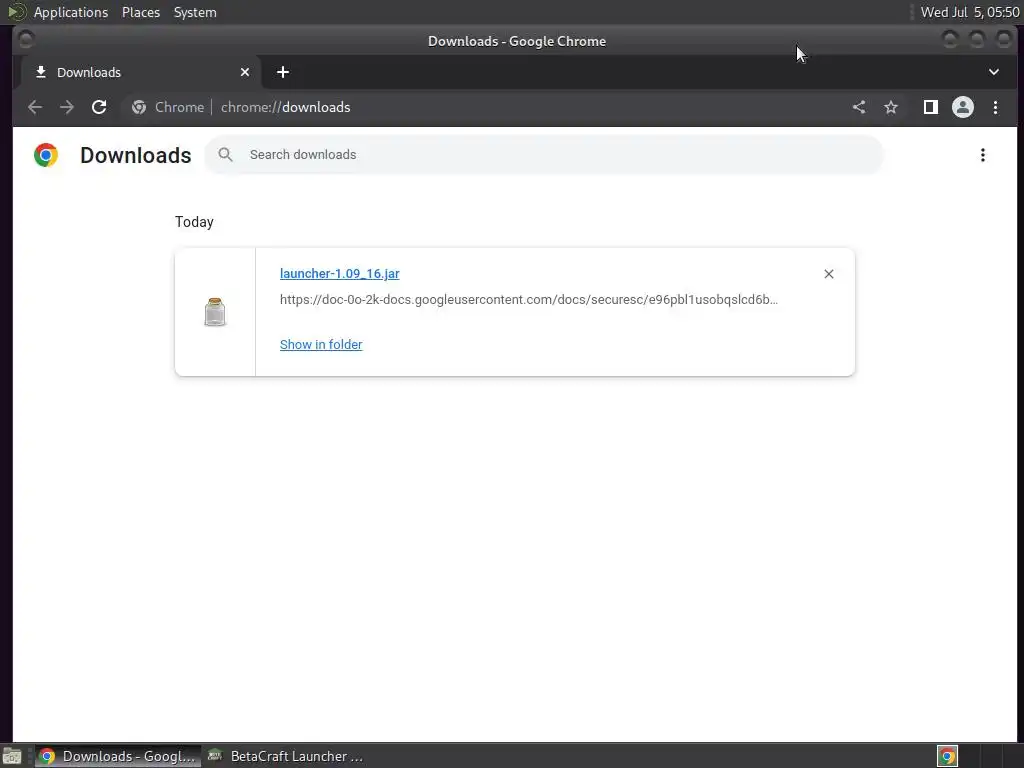Click the Chrome logo beside Downloads heading

tap(46, 155)
